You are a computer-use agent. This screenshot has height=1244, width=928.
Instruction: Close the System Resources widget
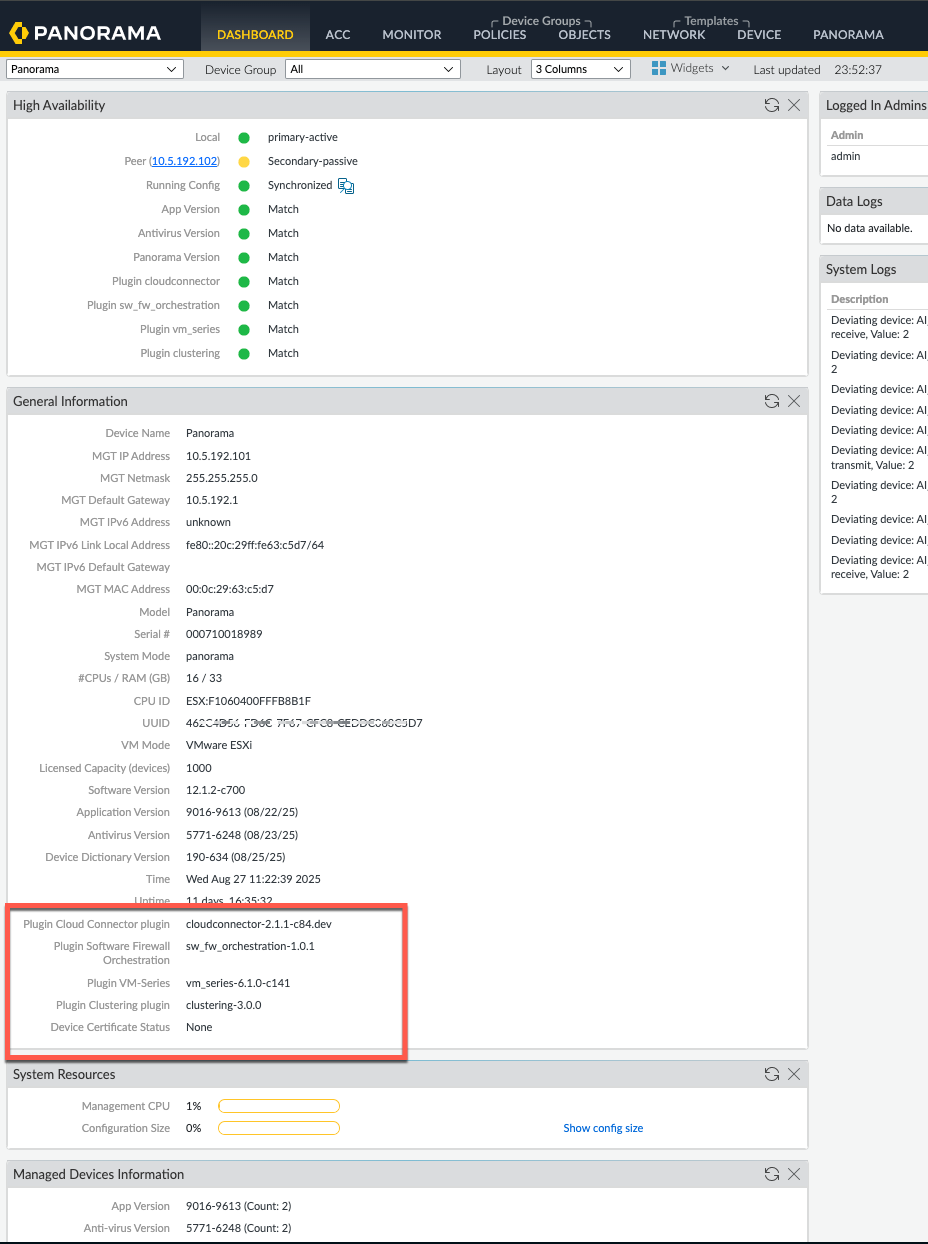[x=794, y=1074]
